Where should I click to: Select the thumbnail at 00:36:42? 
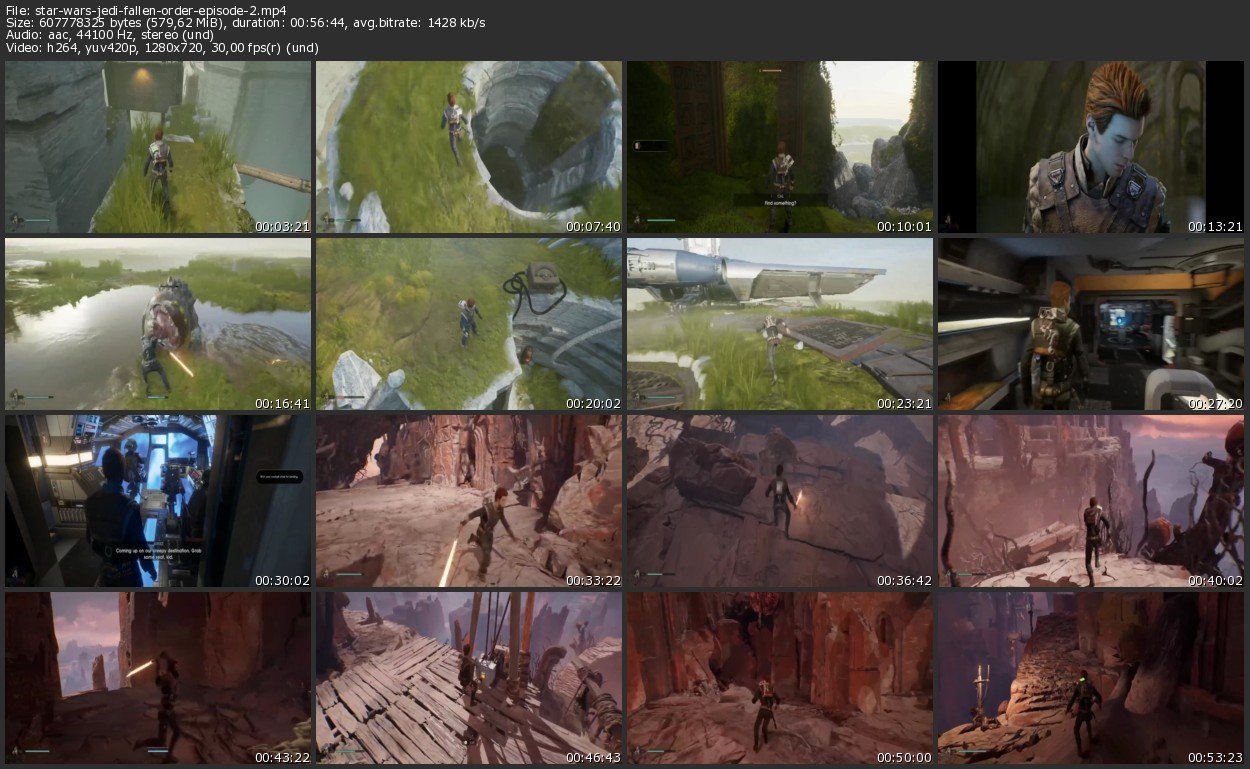pyautogui.click(x=780, y=501)
